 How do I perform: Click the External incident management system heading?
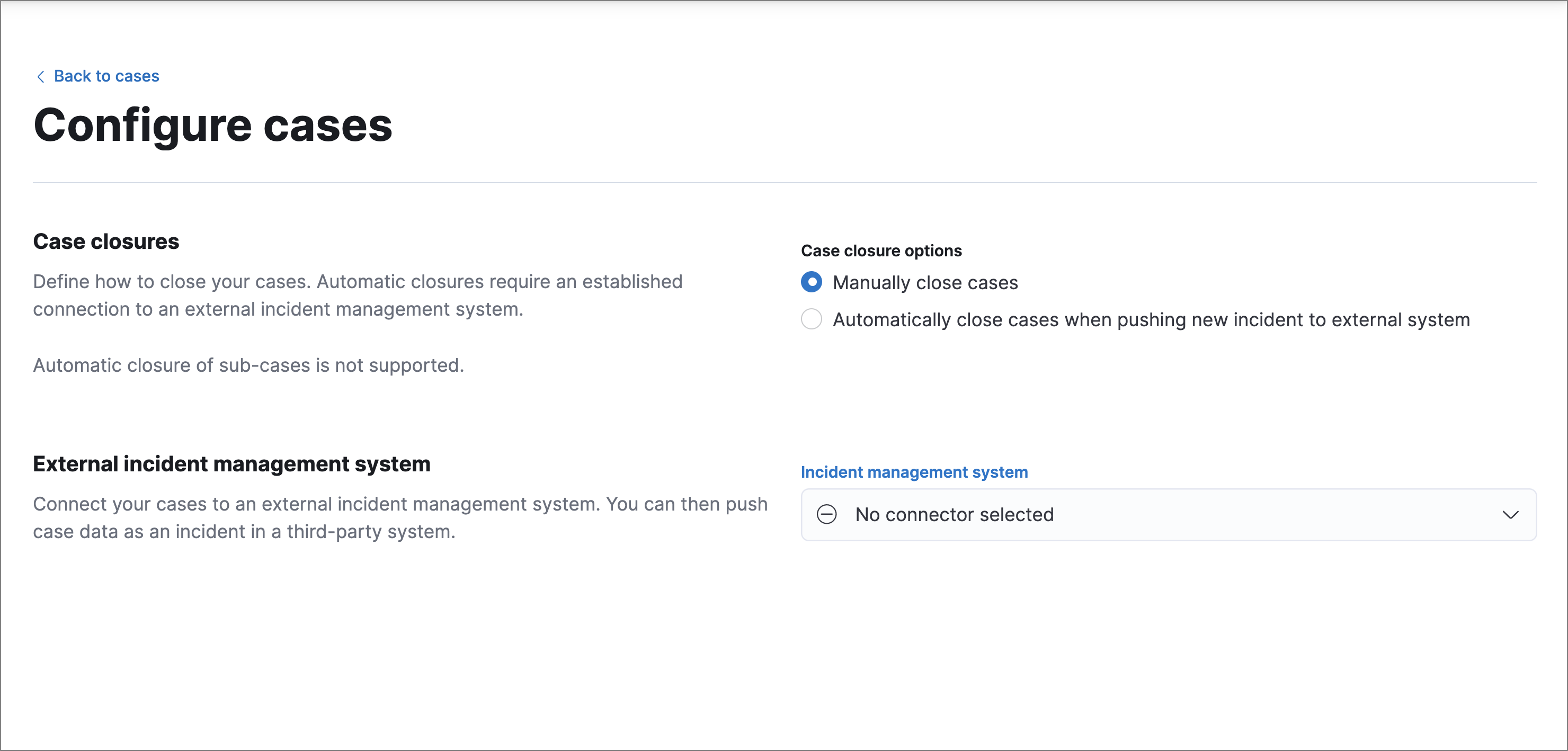coord(232,463)
